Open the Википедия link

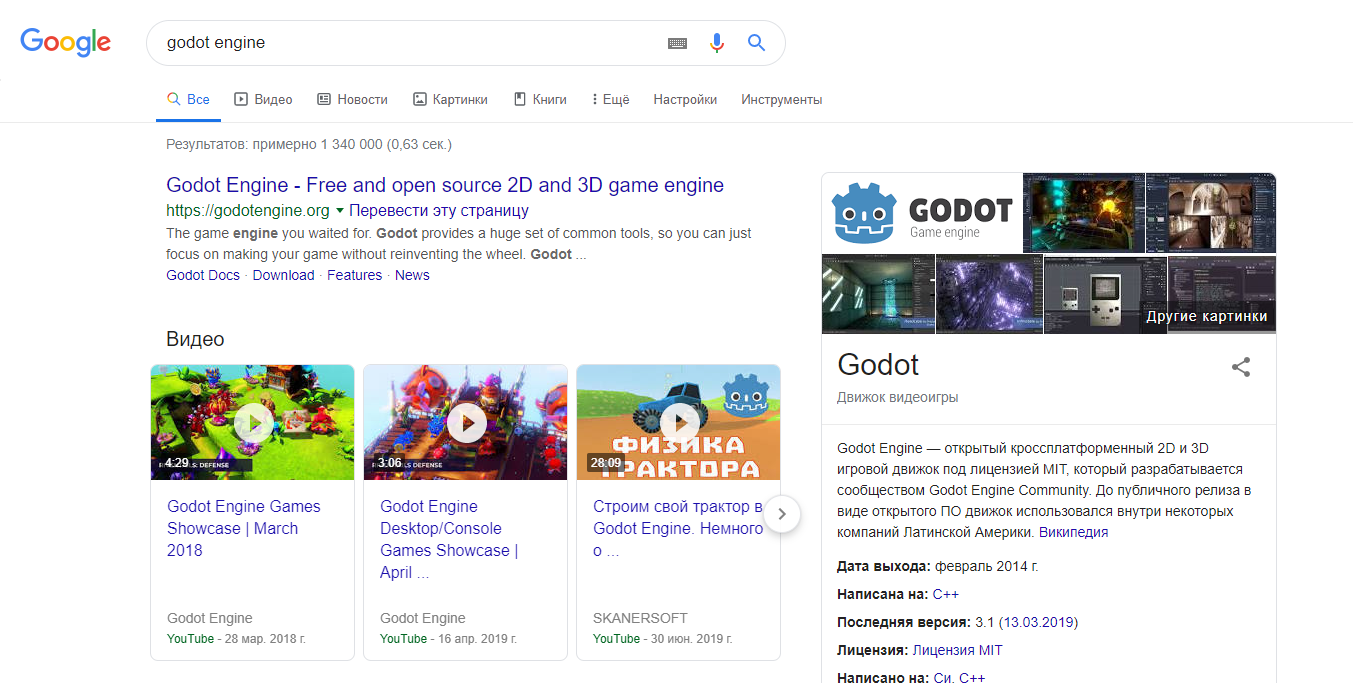(x=1073, y=532)
